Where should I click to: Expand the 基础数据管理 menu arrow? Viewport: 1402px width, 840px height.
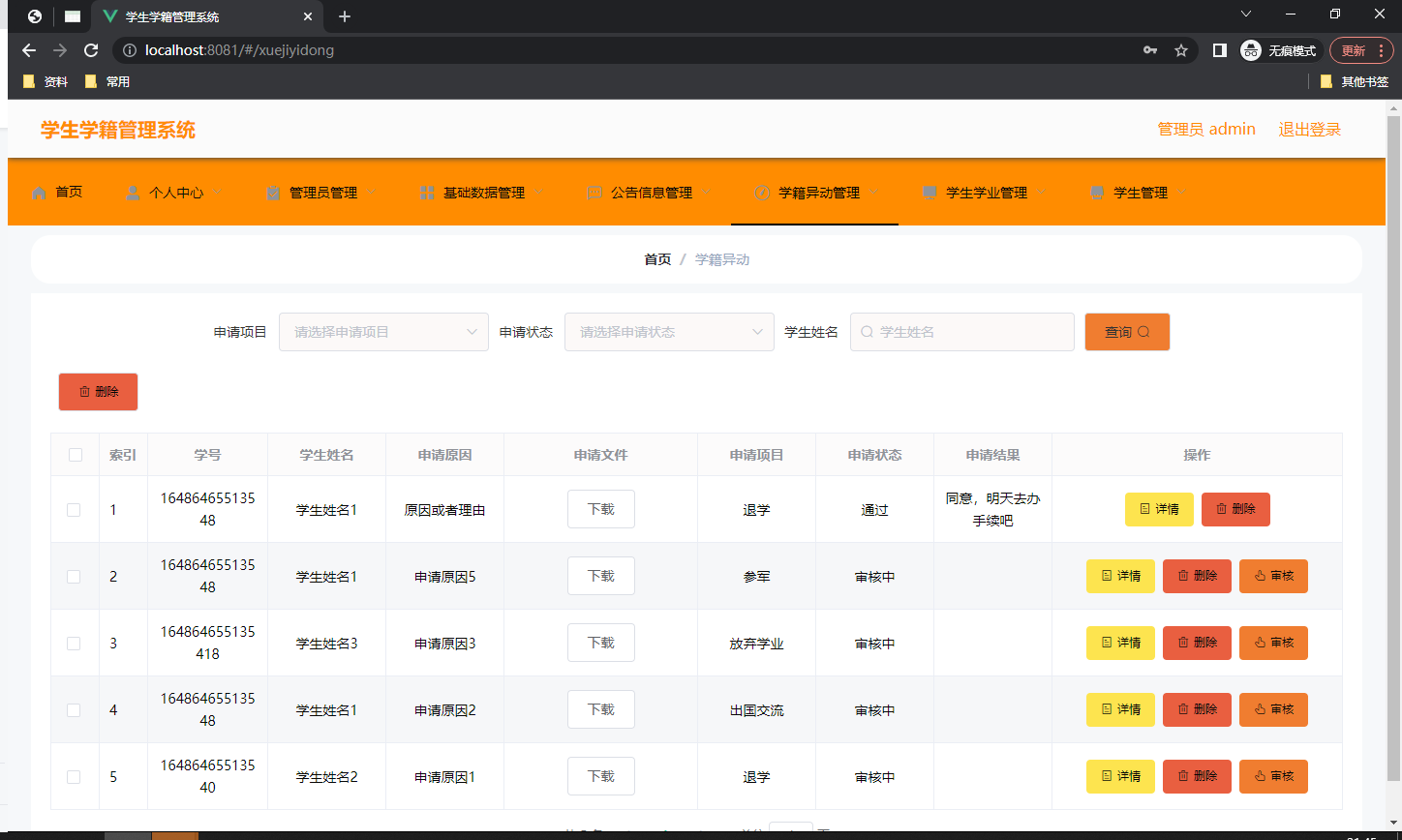pos(539,192)
